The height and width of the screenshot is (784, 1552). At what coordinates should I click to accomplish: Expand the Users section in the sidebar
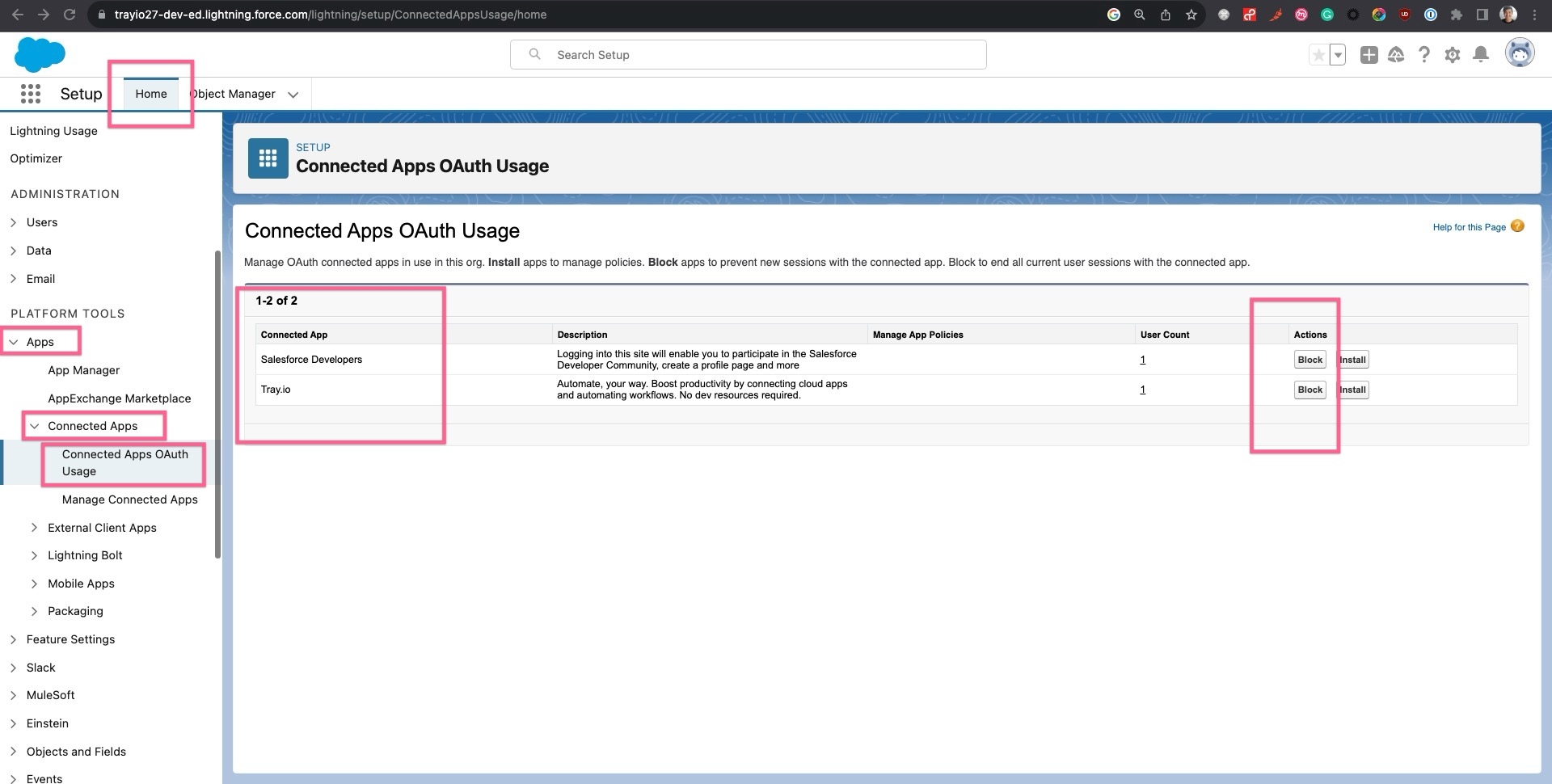[14, 221]
